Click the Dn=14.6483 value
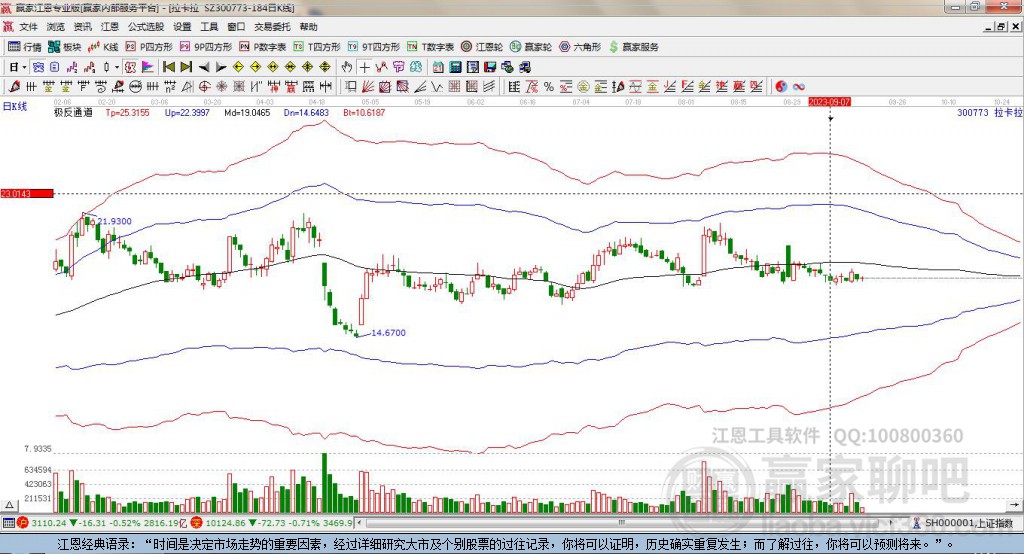The image size is (1024, 554). (306, 113)
